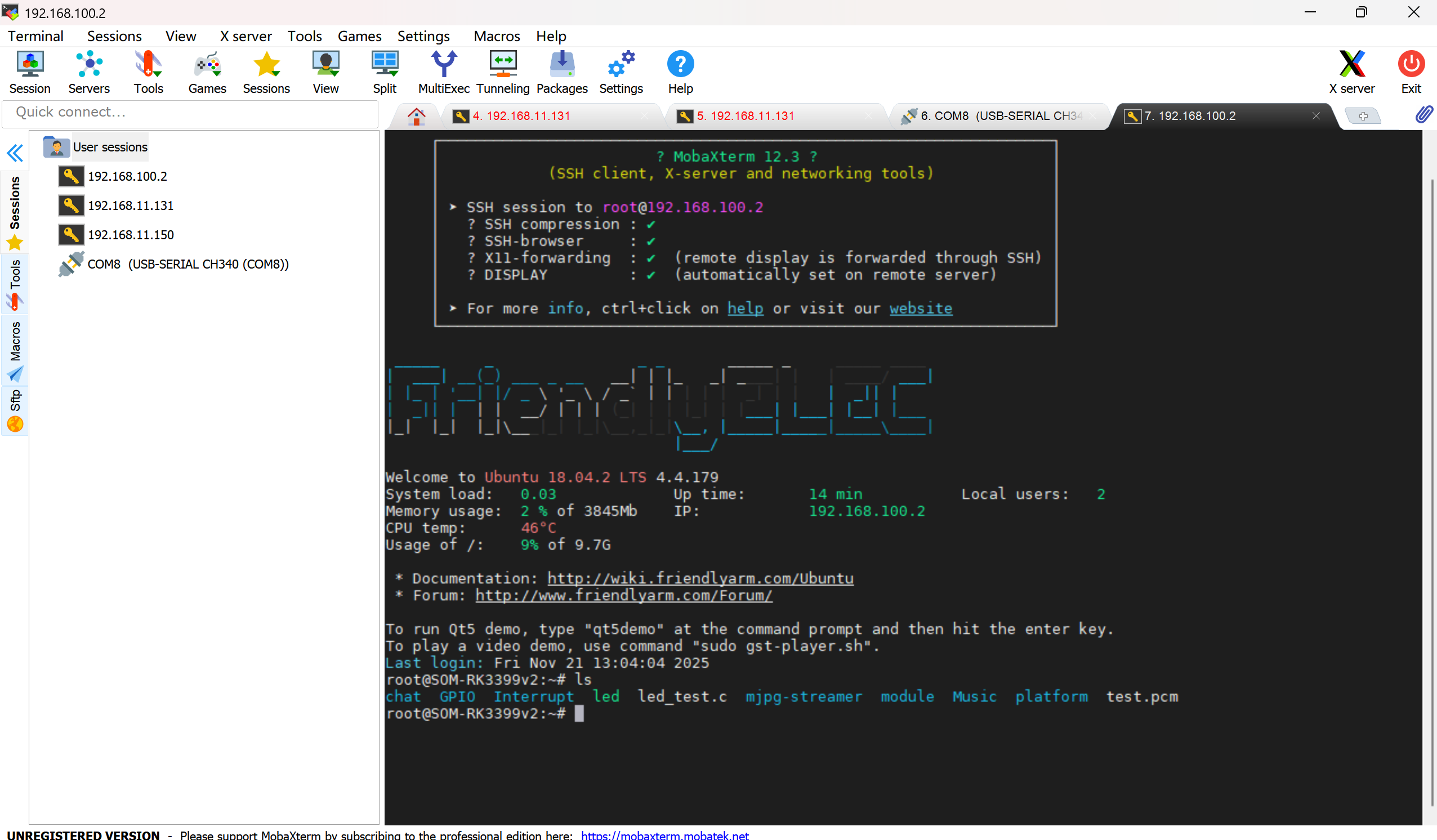Open the mobaxterm.mobatek.net link
Screen dimensions: 1437x840
(x=664, y=834)
